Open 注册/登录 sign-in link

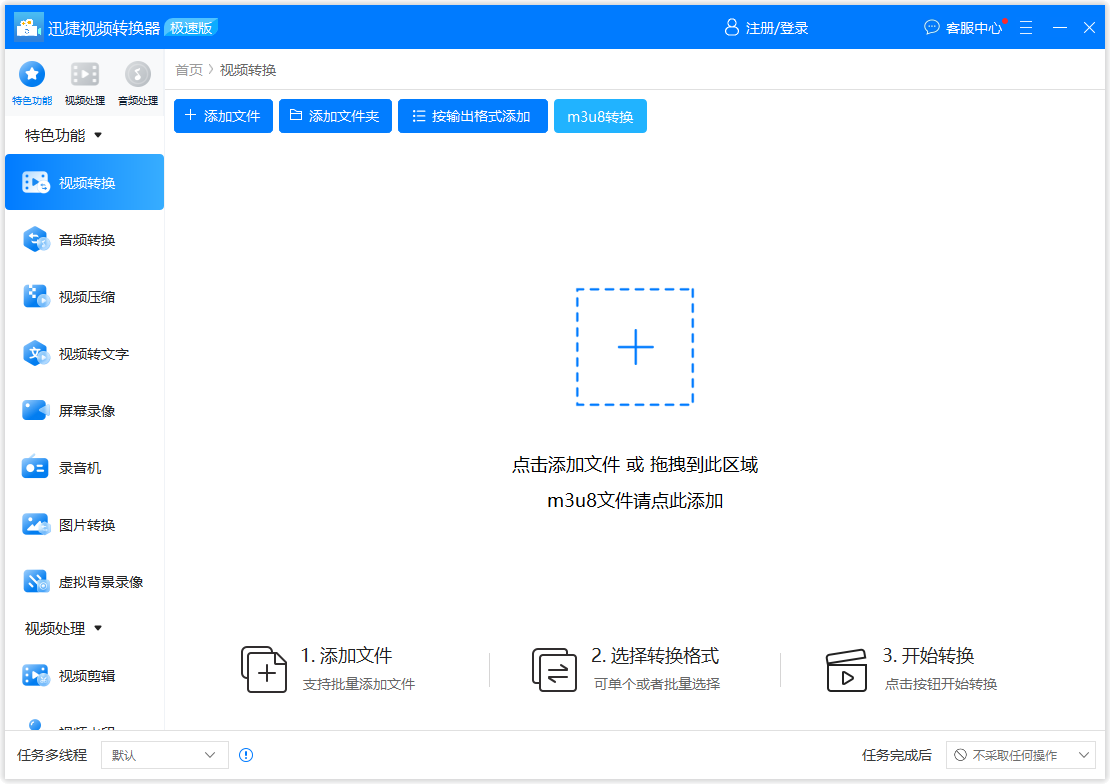pos(766,27)
